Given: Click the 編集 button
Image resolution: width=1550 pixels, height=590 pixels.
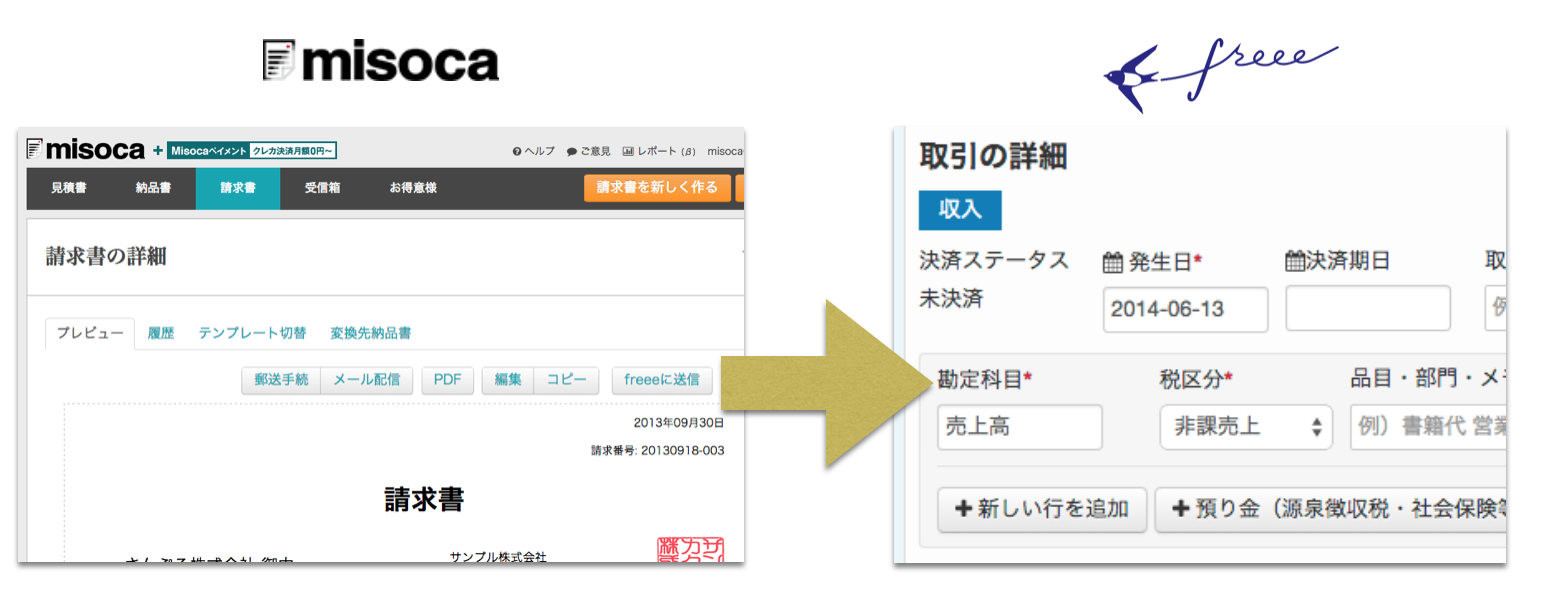Looking at the screenshot, I should point(508,380).
